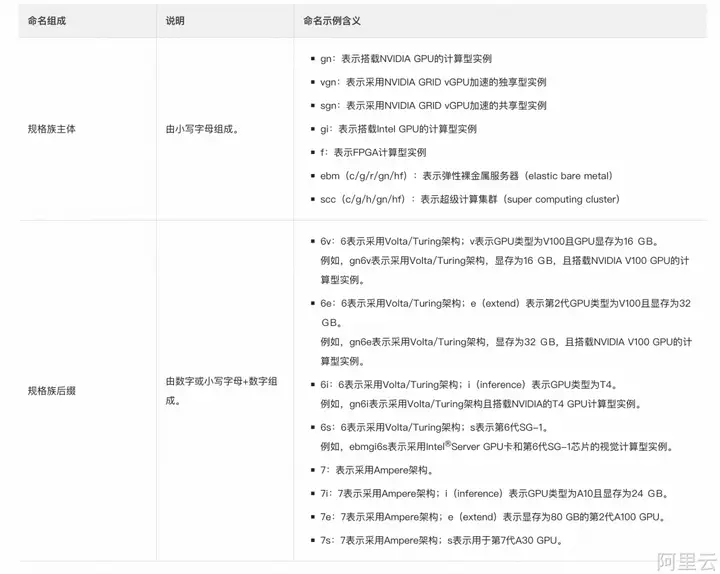Click the 例如 gn6i T4 GPU example line

[x=480, y=404]
